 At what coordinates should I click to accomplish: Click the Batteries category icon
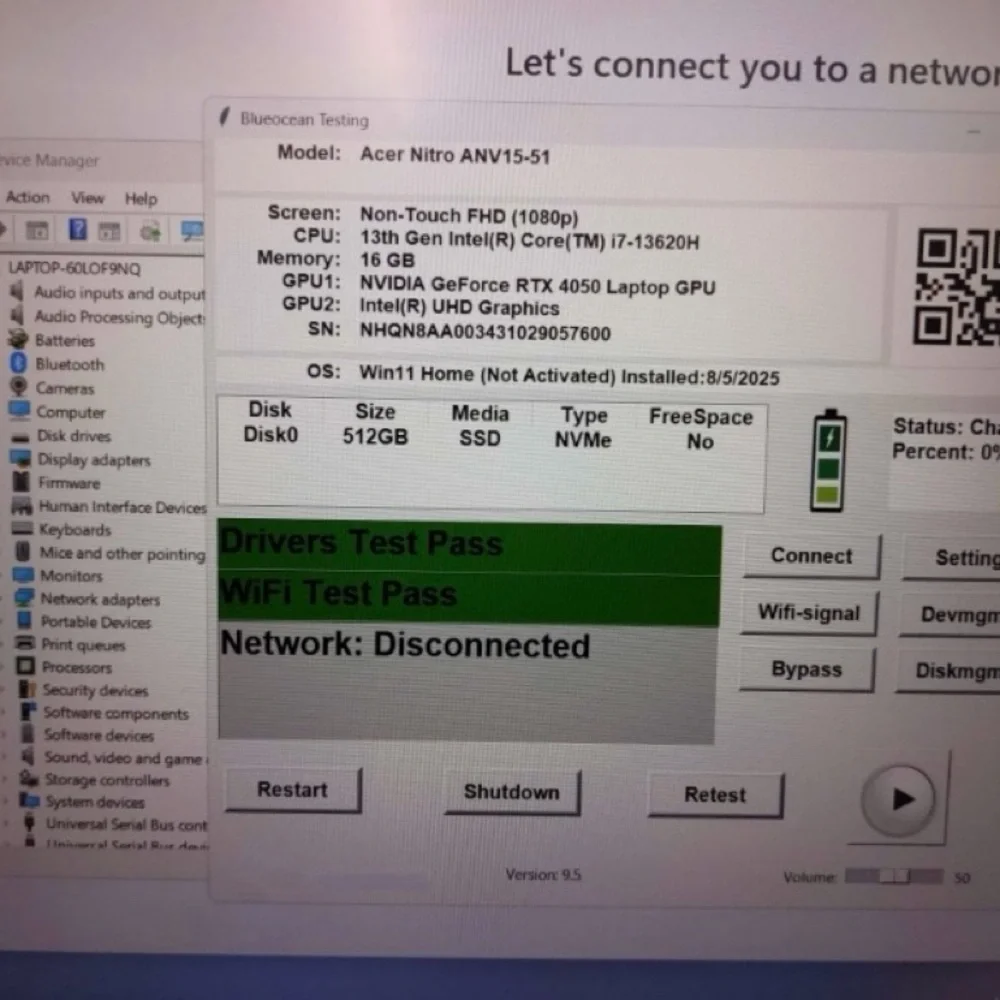(x=18, y=339)
